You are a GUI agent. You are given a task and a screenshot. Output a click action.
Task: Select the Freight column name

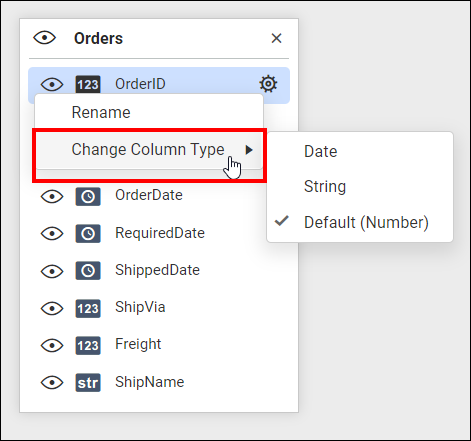(138, 344)
